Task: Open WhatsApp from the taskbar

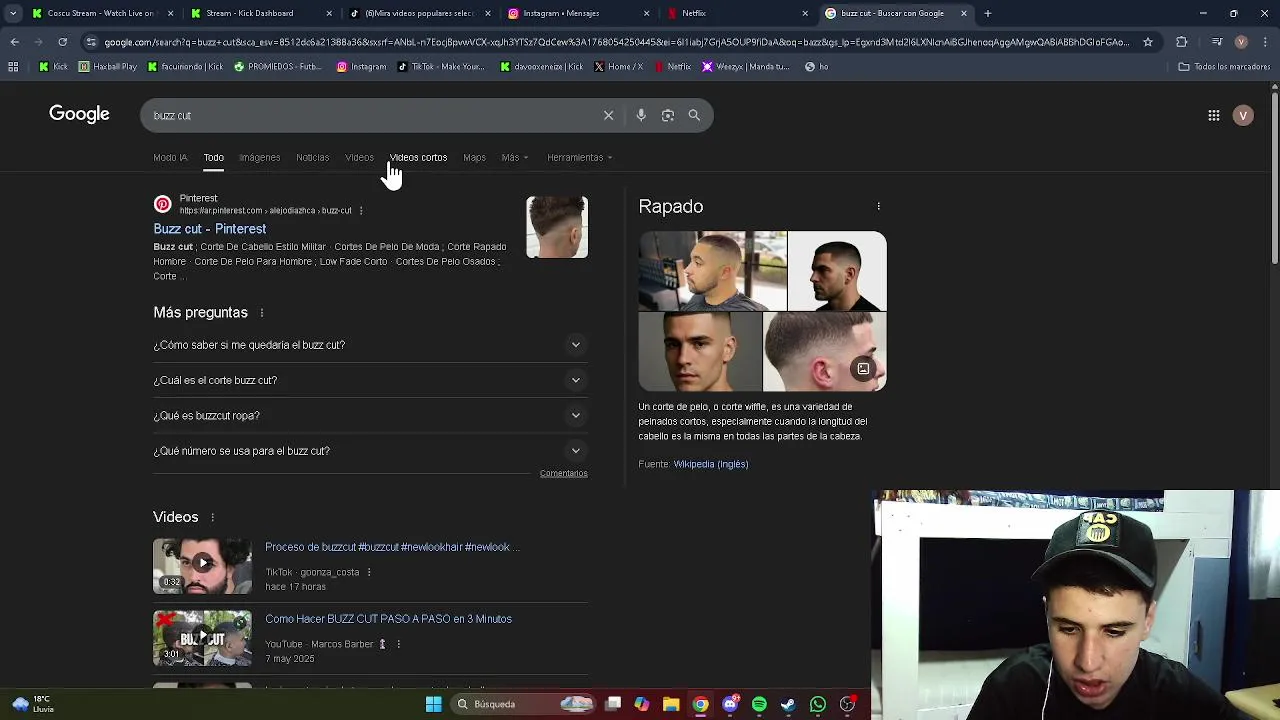Action: (818, 704)
